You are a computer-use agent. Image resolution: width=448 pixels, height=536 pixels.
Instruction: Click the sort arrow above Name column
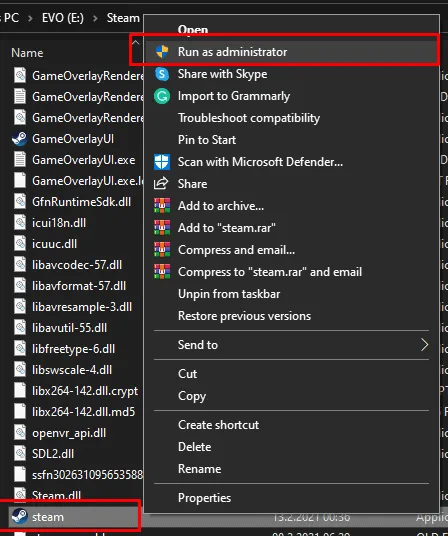[x=136, y=42]
